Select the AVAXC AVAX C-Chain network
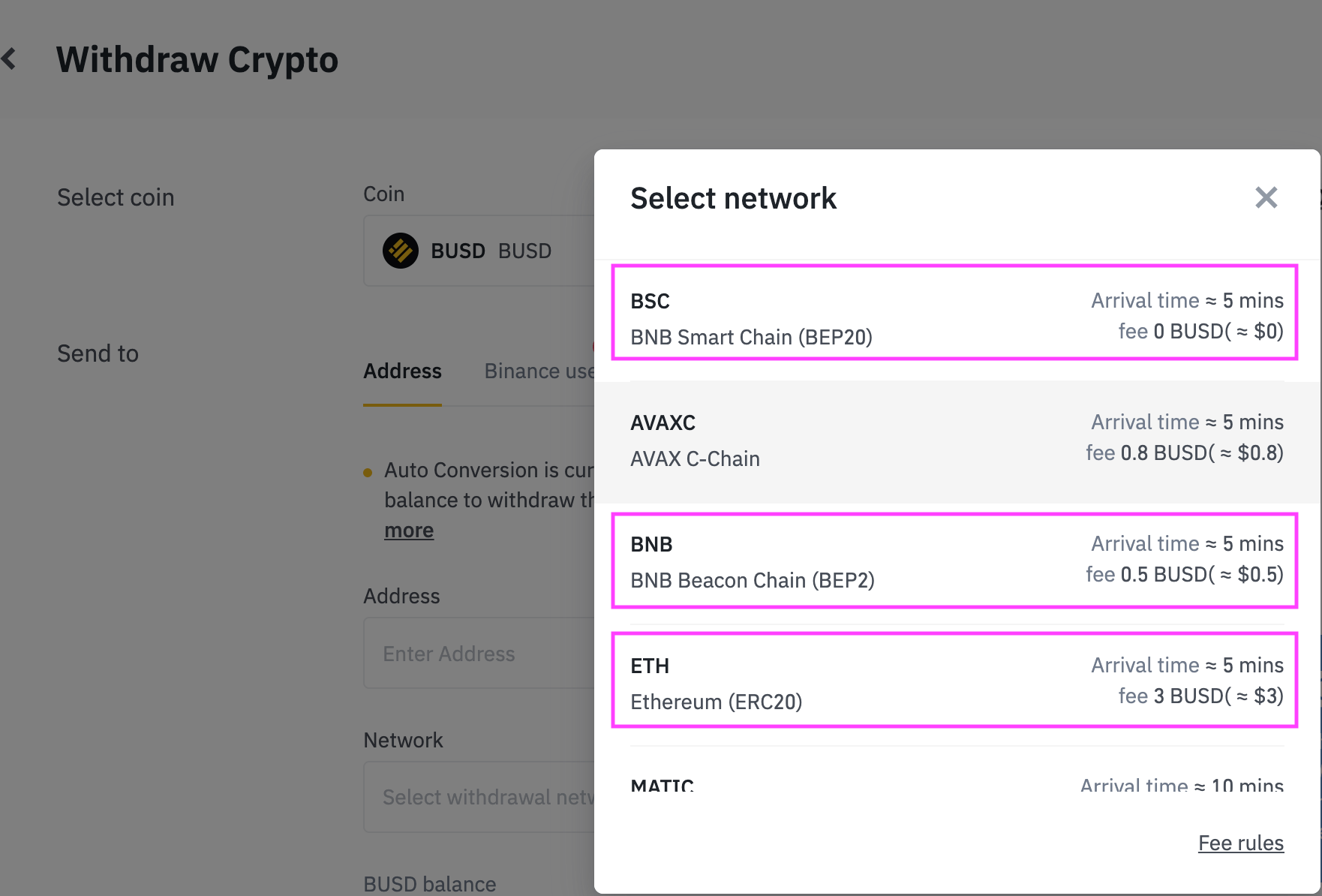 pyautogui.click(x=954, y=441)
